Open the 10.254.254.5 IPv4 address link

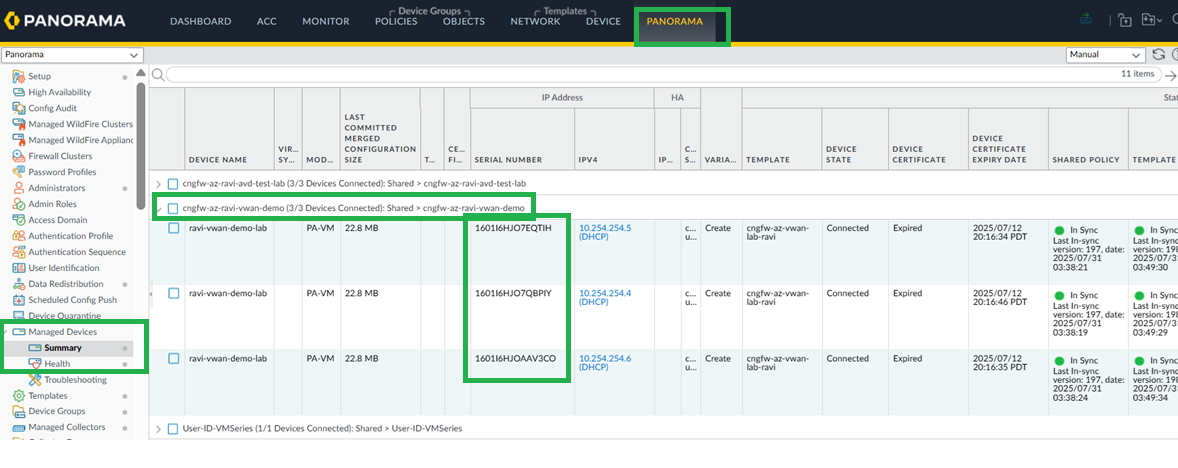(x=605, y=228)
